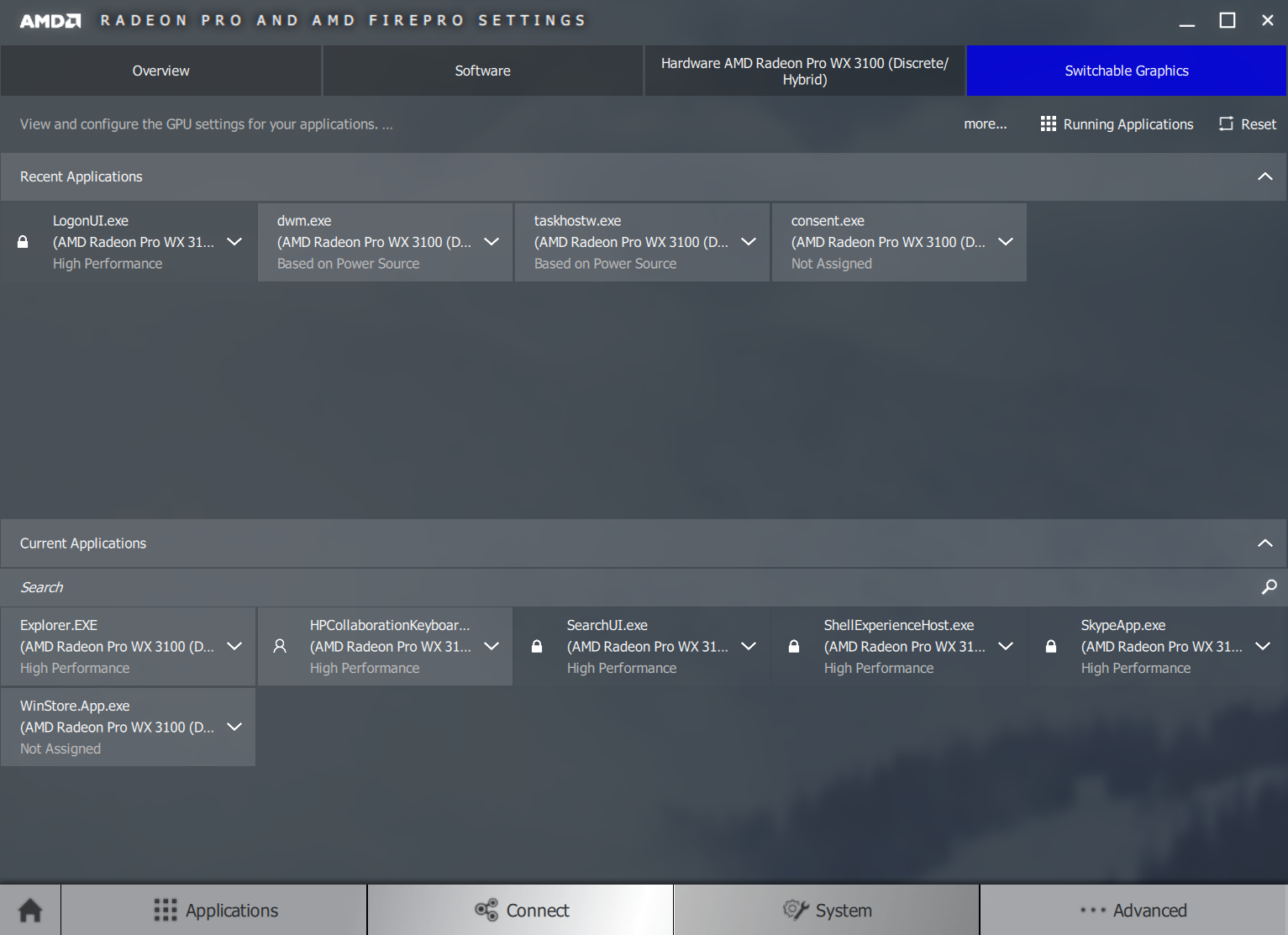Click the user profile icon beside HPCollaborationKeyboard

click(280, 647)
